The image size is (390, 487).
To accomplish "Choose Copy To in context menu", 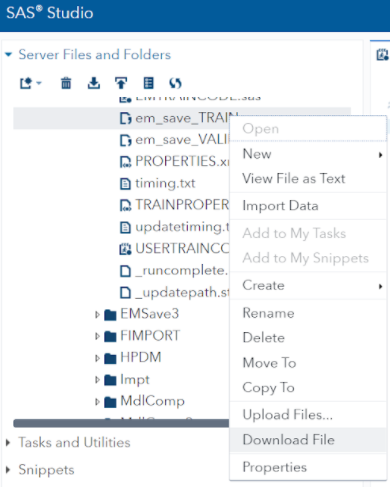I will (308, 388).
